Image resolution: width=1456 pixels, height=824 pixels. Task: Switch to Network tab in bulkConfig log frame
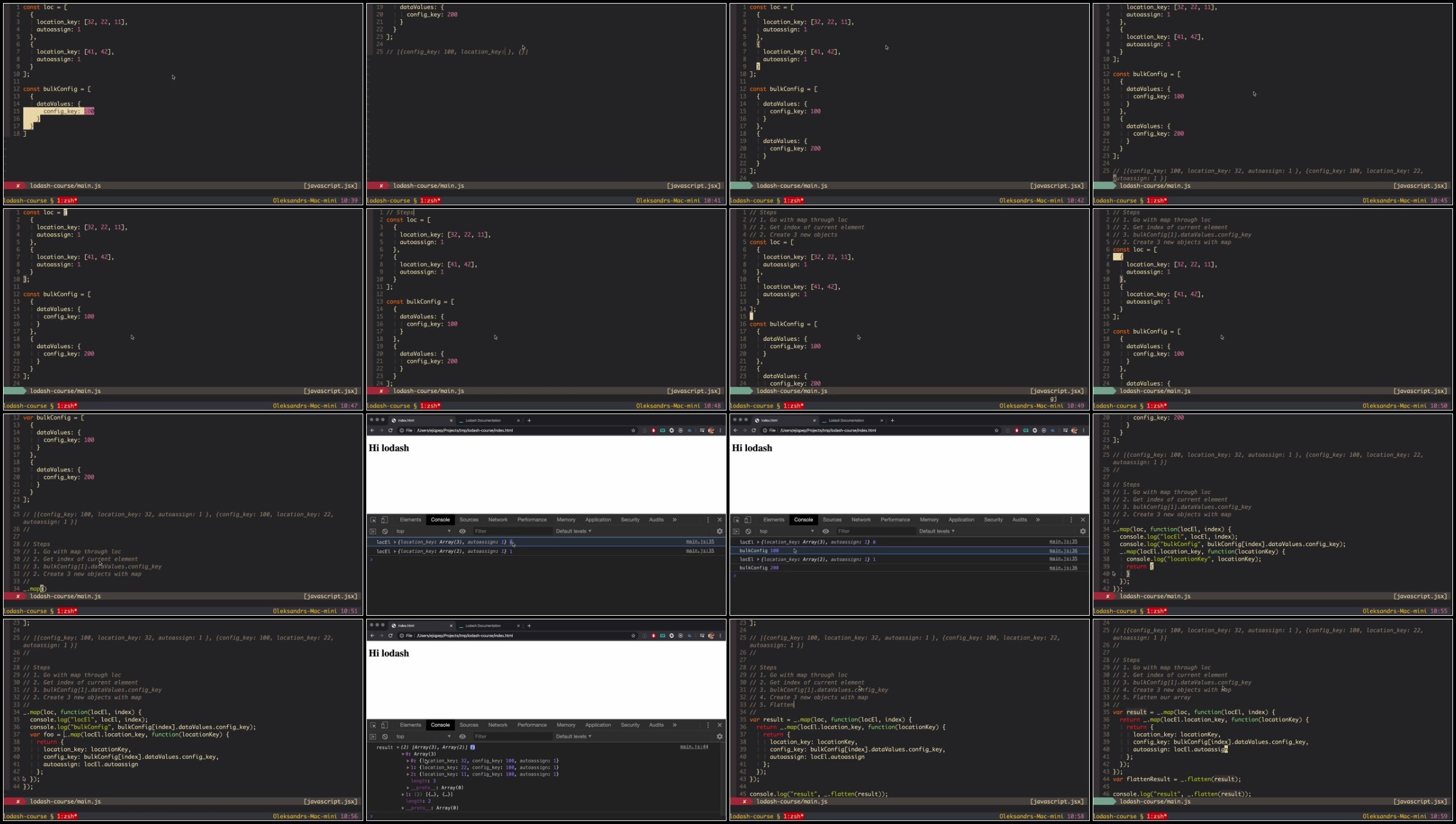coord(860,520)
